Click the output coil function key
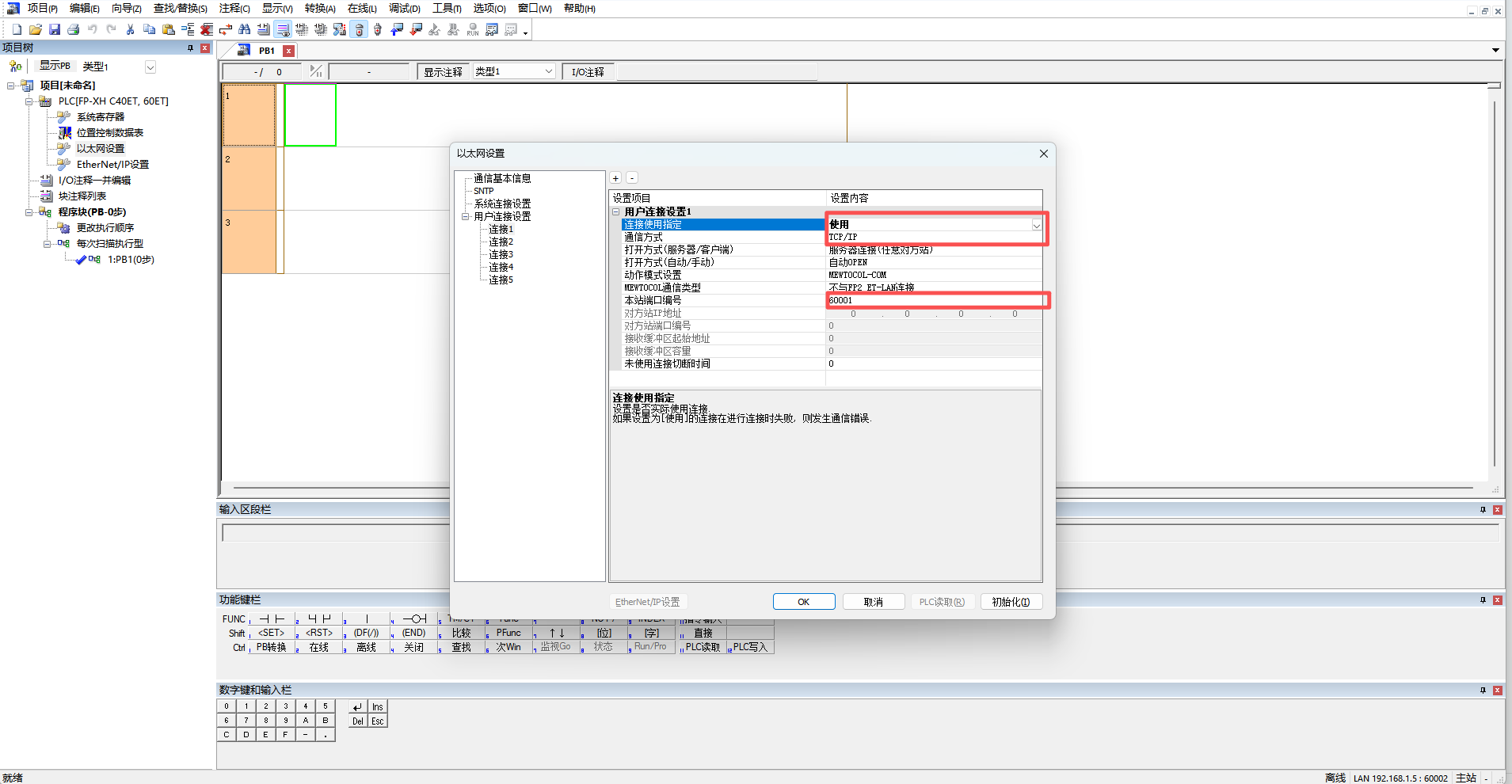 pos(414,618)
